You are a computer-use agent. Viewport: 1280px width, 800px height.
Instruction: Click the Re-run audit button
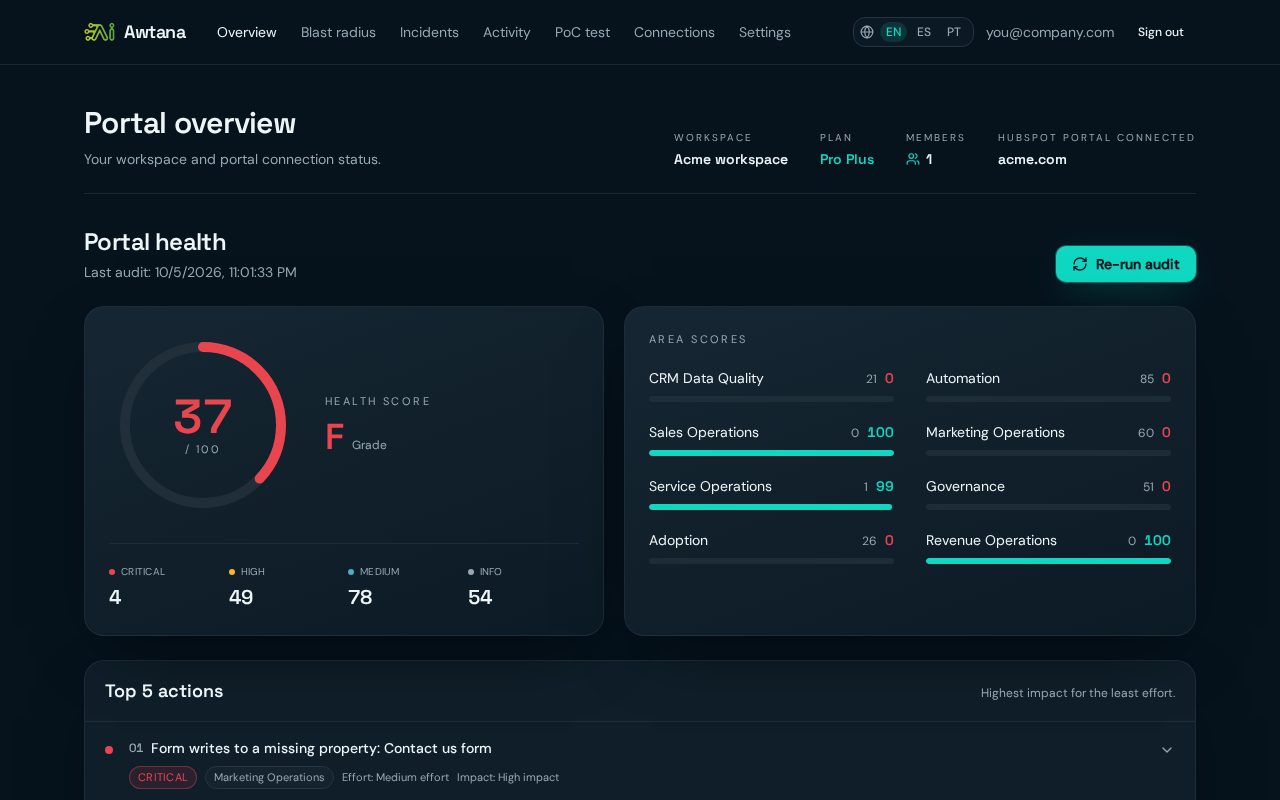pyautogui.click(x=1126, y=264)
